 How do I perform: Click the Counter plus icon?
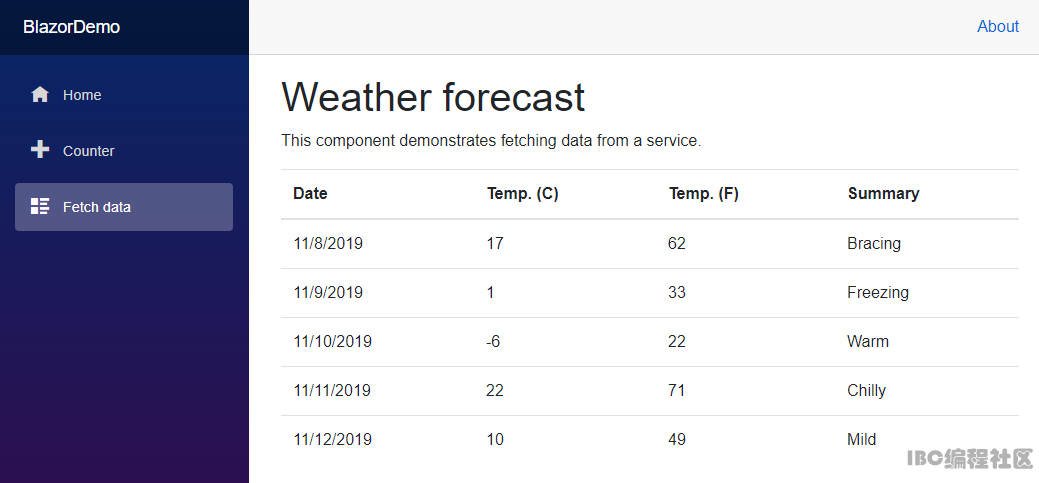pyautogui.click(x=40, y=150)
